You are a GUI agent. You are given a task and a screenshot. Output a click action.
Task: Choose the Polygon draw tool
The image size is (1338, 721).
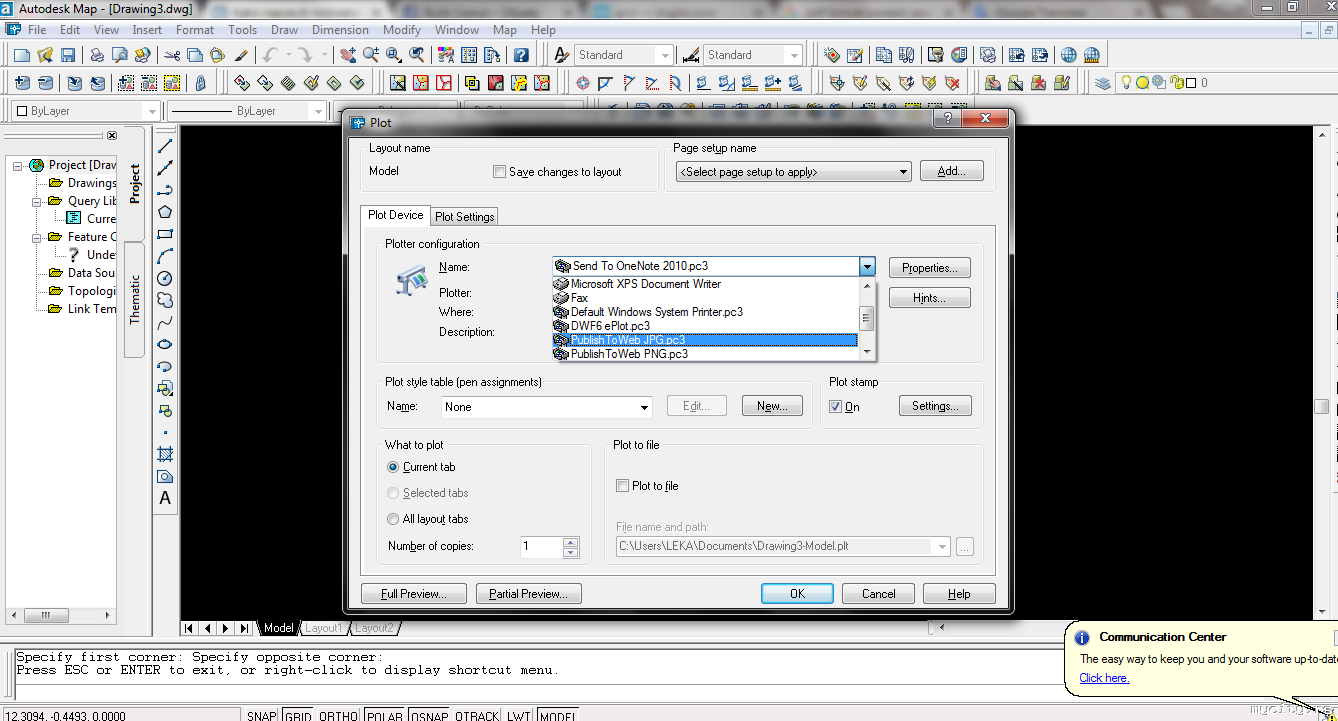pyautogui.click(x=165, y=212)
